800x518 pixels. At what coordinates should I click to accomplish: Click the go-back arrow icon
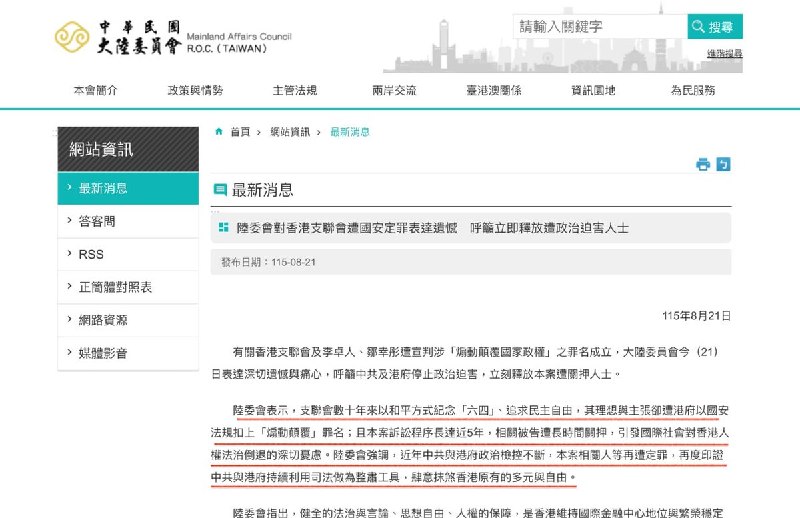click(723, 164)
